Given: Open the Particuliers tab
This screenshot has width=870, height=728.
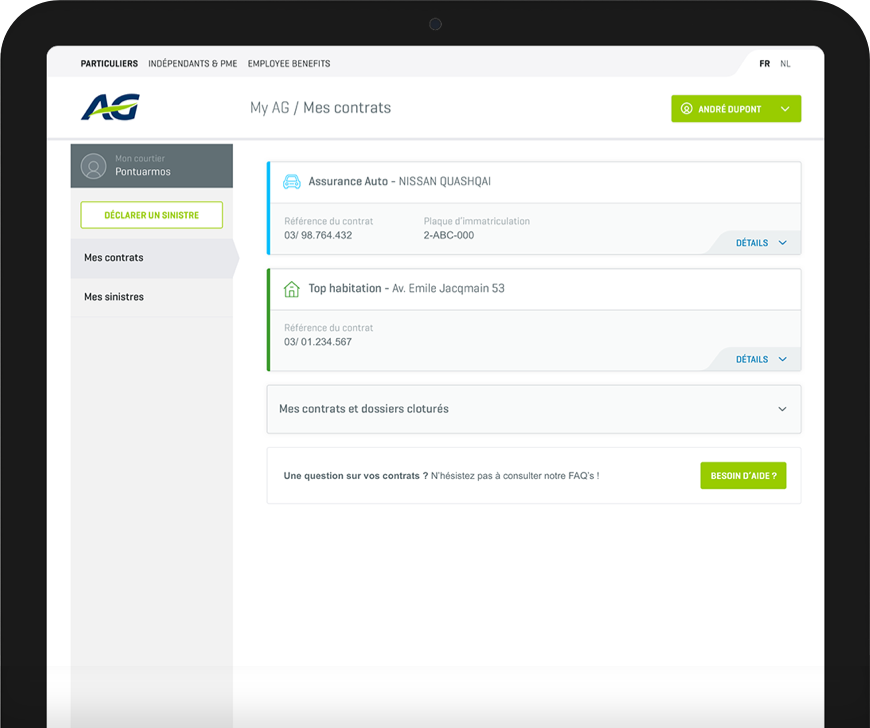Looking at the screenshot, I should 109,64.
